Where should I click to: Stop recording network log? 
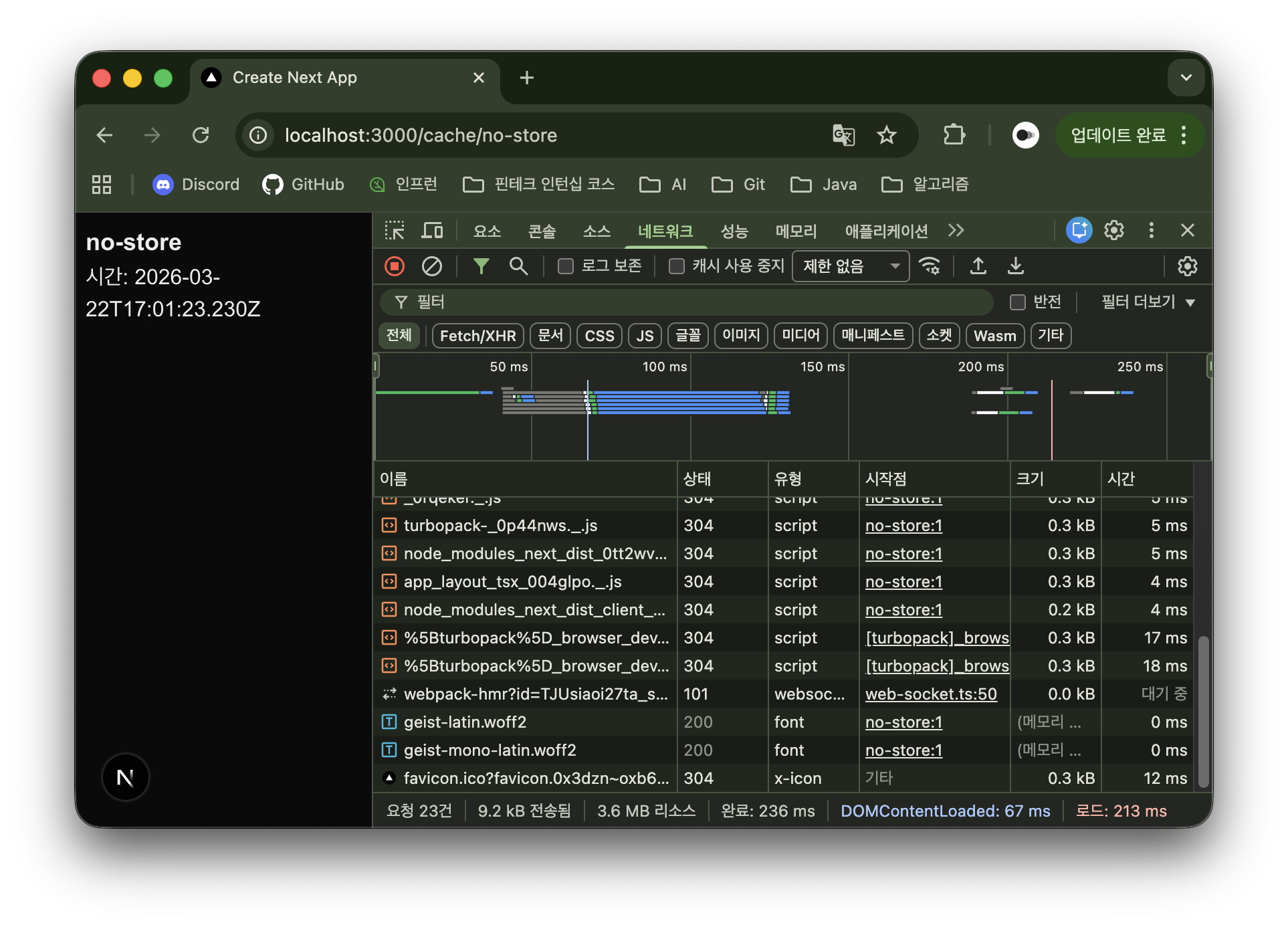coord(395,266)
